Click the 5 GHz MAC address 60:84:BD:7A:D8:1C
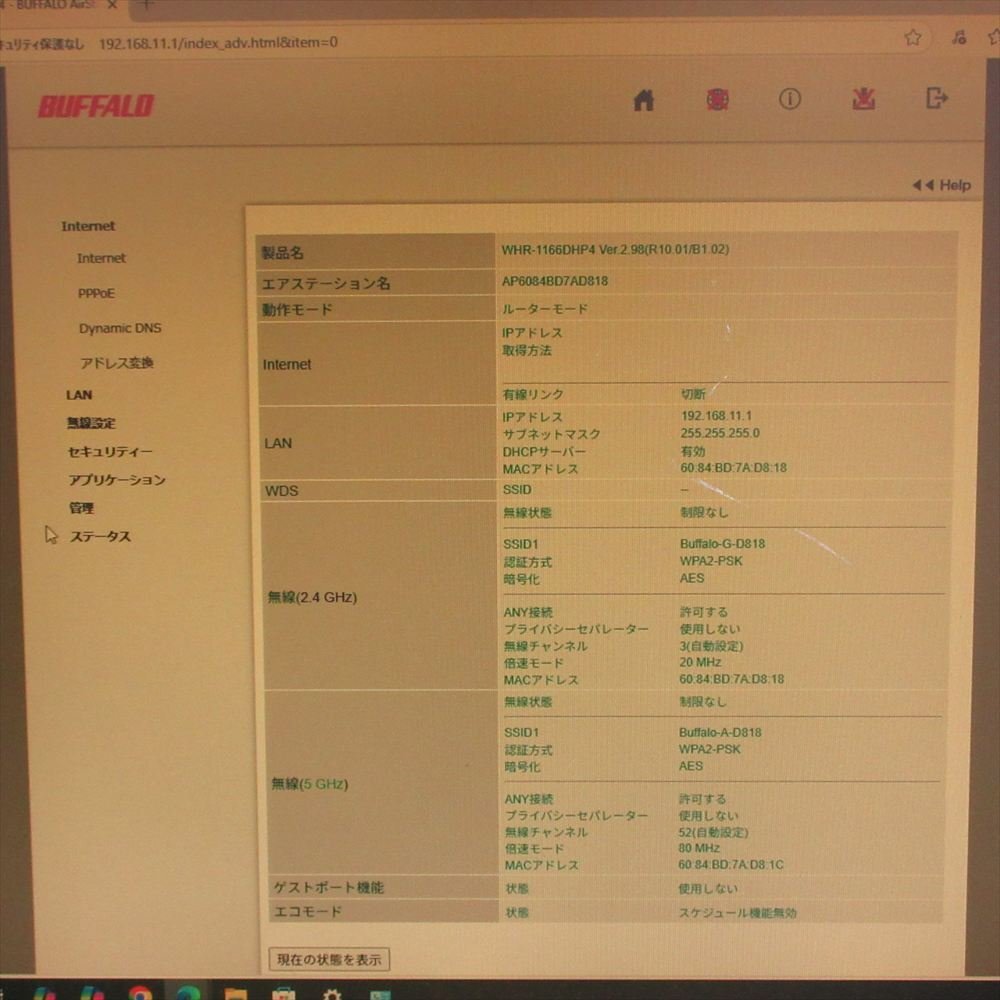This screenshot has width=1000, height=1000. pos(730,865)
